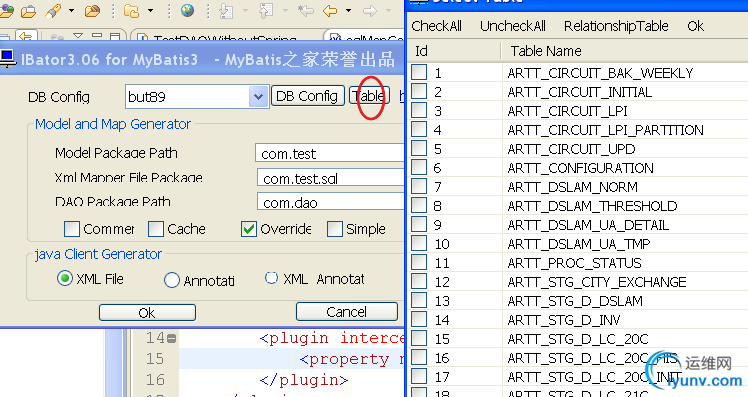The image size is (748, 397).
Task: Click Ok button in IBator dialog
Action: pos(147,313)
